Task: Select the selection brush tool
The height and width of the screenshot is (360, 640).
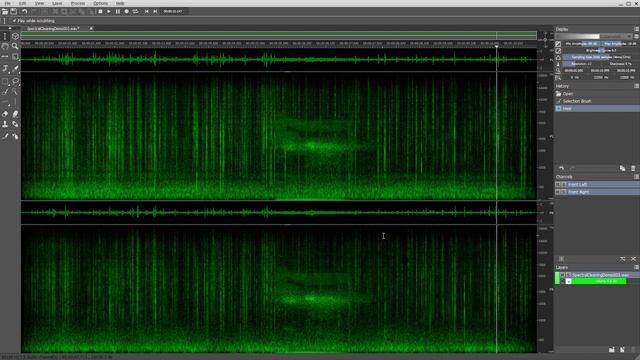Action: point(5,91)
